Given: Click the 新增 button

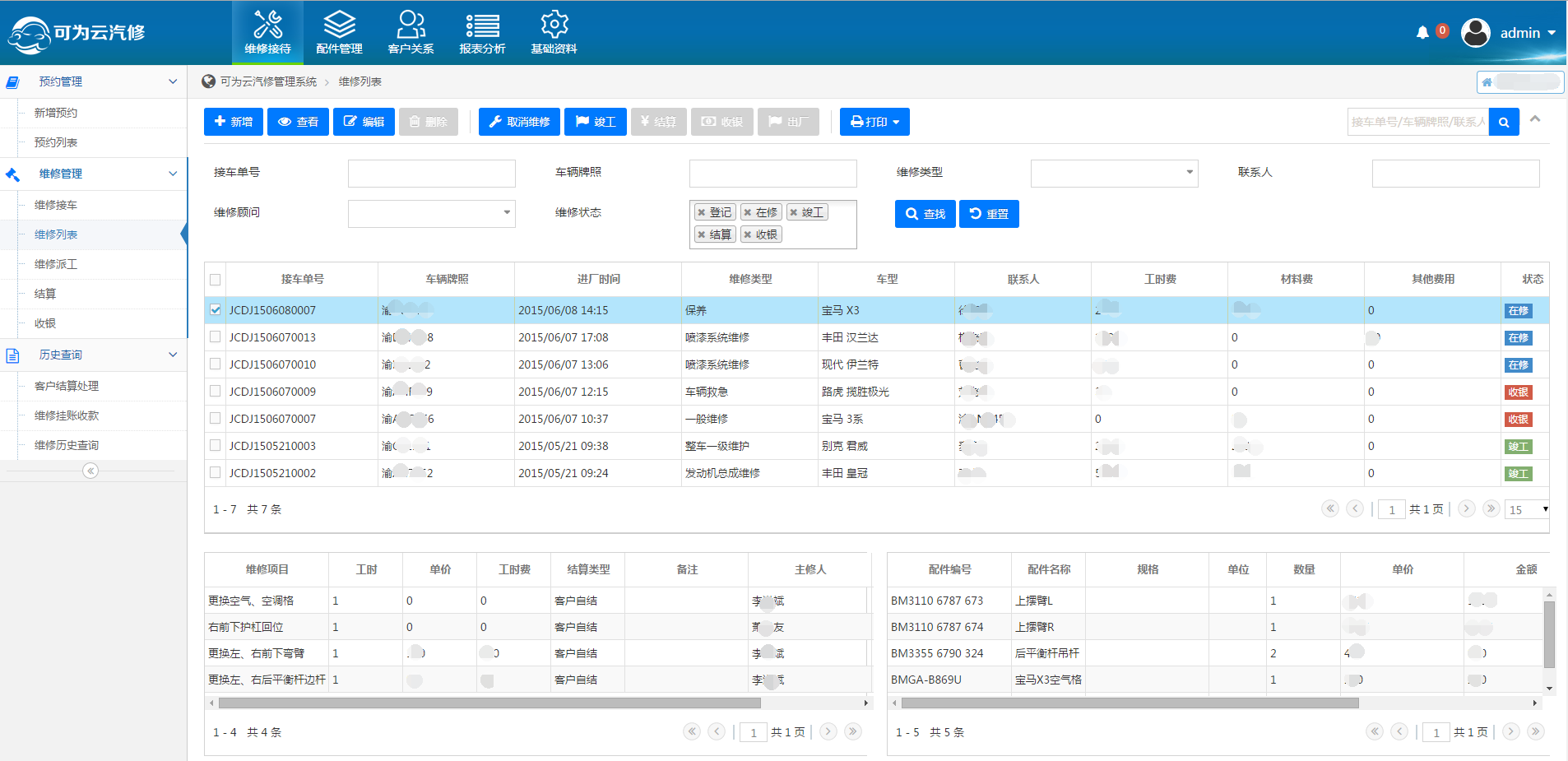Looking at the screenshot, I should tap(234, 122).
